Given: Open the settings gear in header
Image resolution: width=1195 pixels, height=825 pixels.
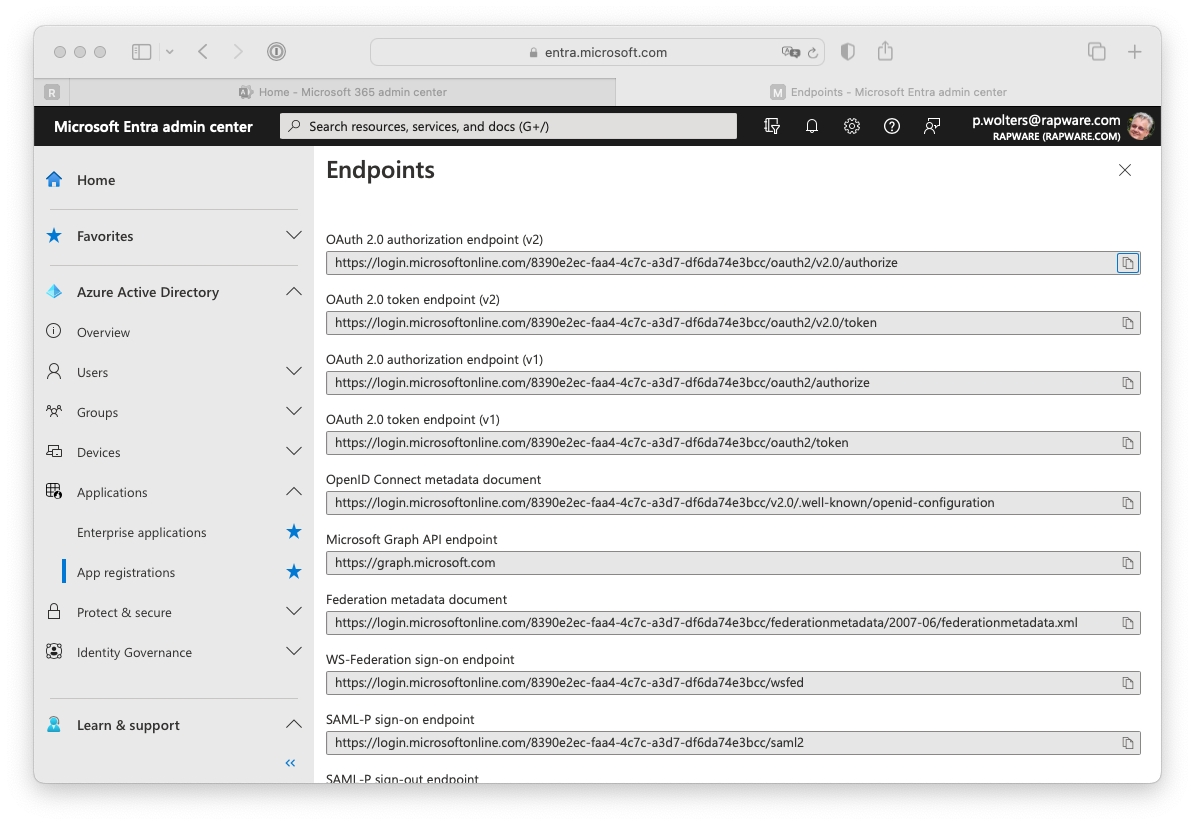Looking at the screenshot, I should click(x=851, y=126).
